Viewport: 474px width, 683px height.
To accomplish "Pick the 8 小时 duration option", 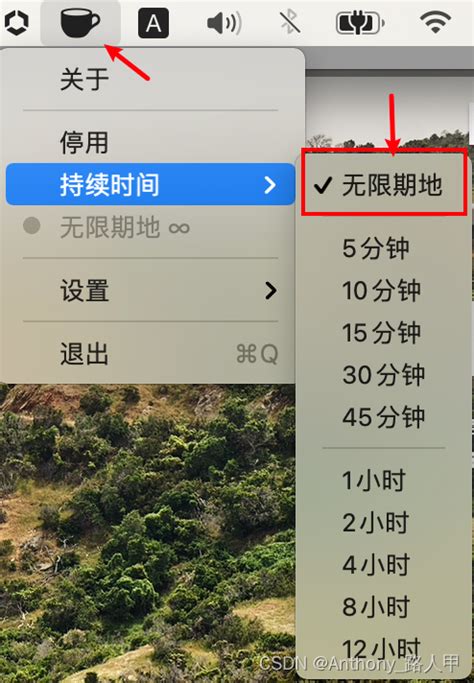I will point(376,606).
